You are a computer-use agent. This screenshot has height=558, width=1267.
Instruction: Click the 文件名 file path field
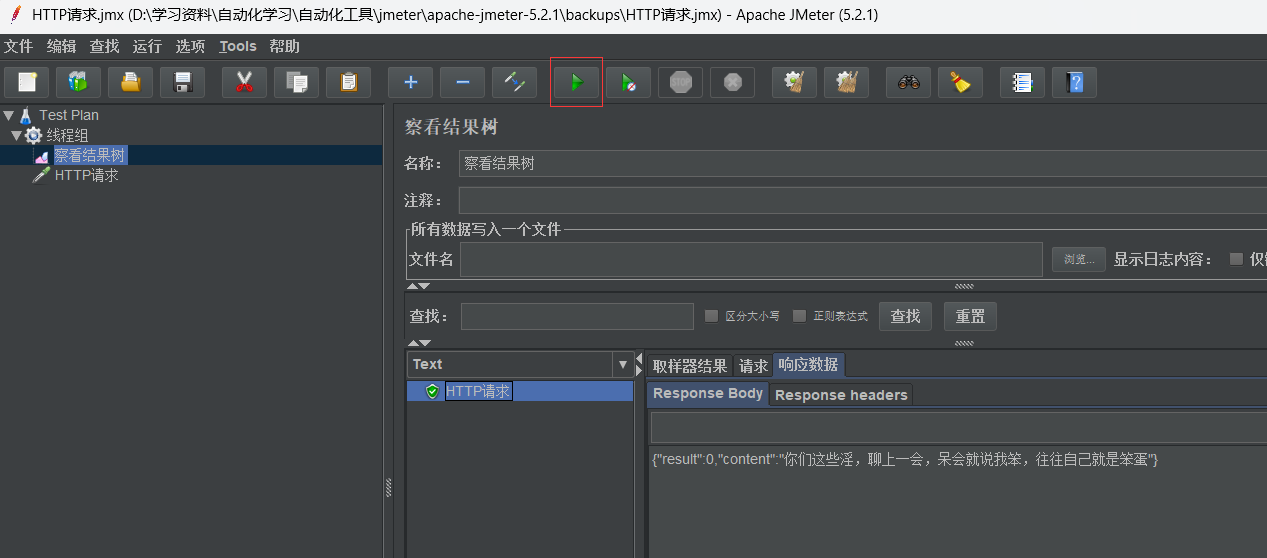[x=751, y=259]
